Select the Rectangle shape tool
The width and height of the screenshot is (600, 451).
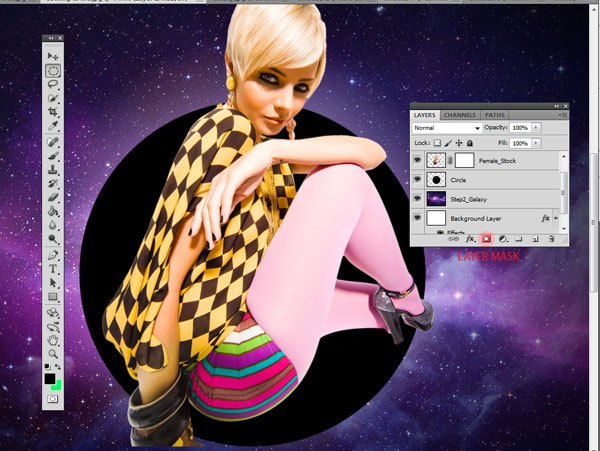tap(53, 297)
